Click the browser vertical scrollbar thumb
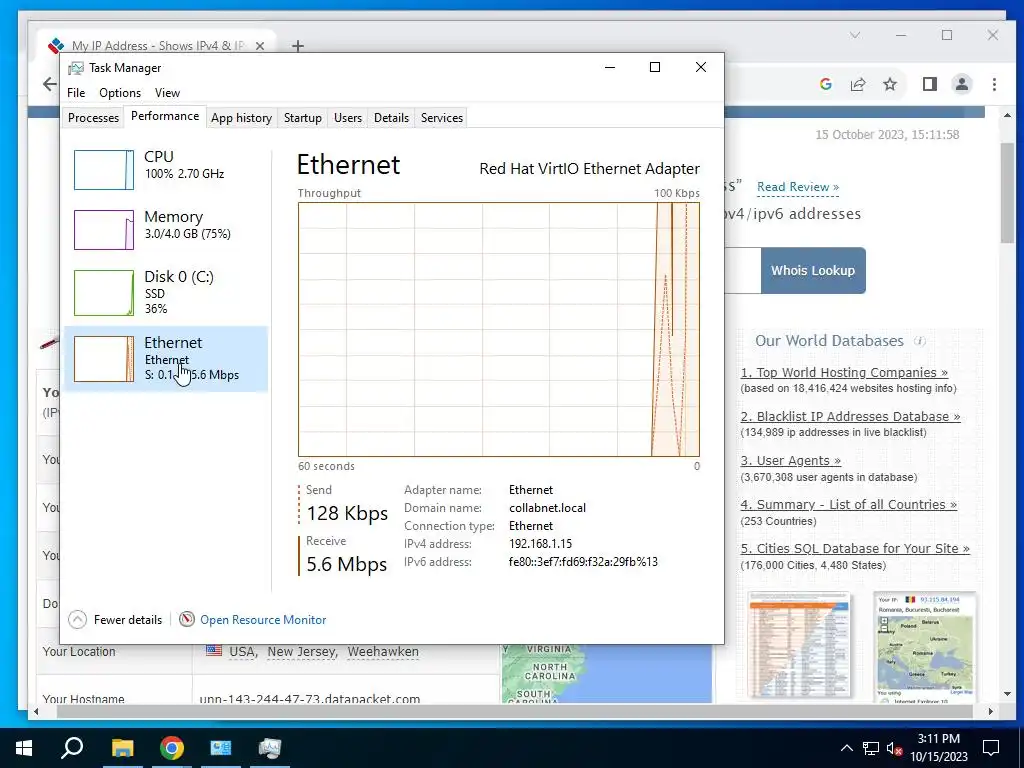The width and height of the screenshot is (1024, 768). point(1007,193)
